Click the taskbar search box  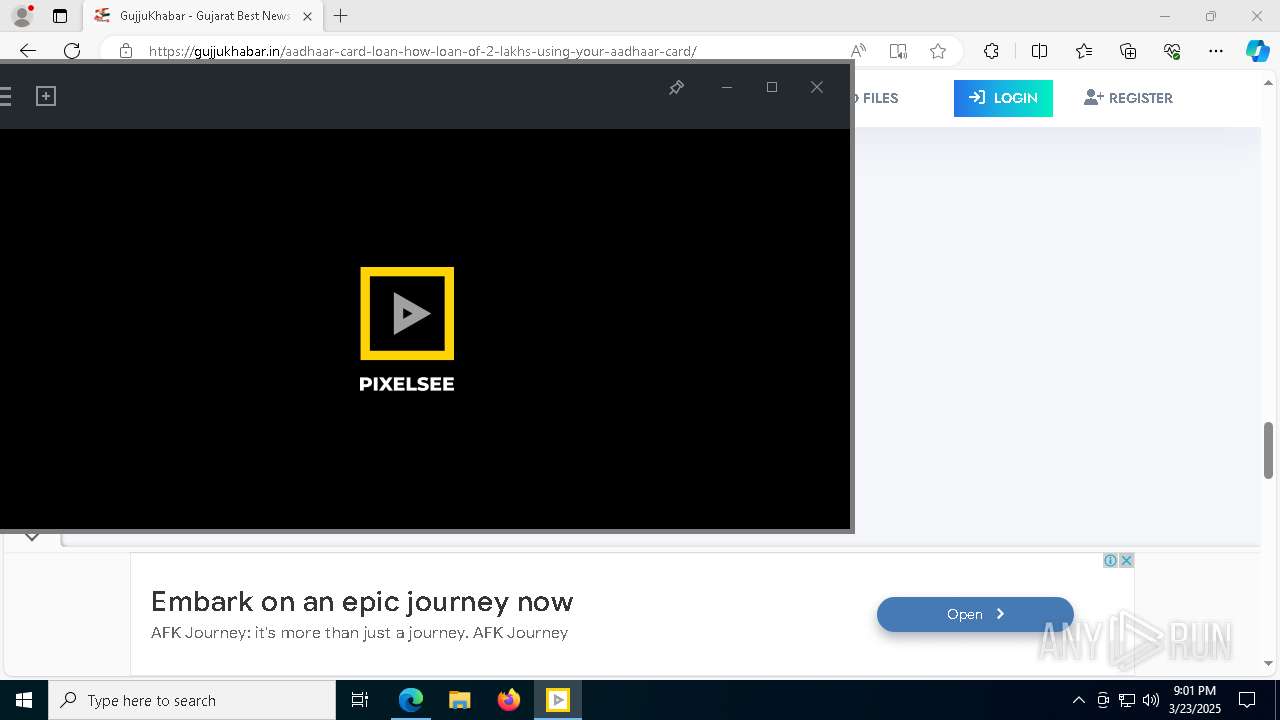click(x=192, y=700)
